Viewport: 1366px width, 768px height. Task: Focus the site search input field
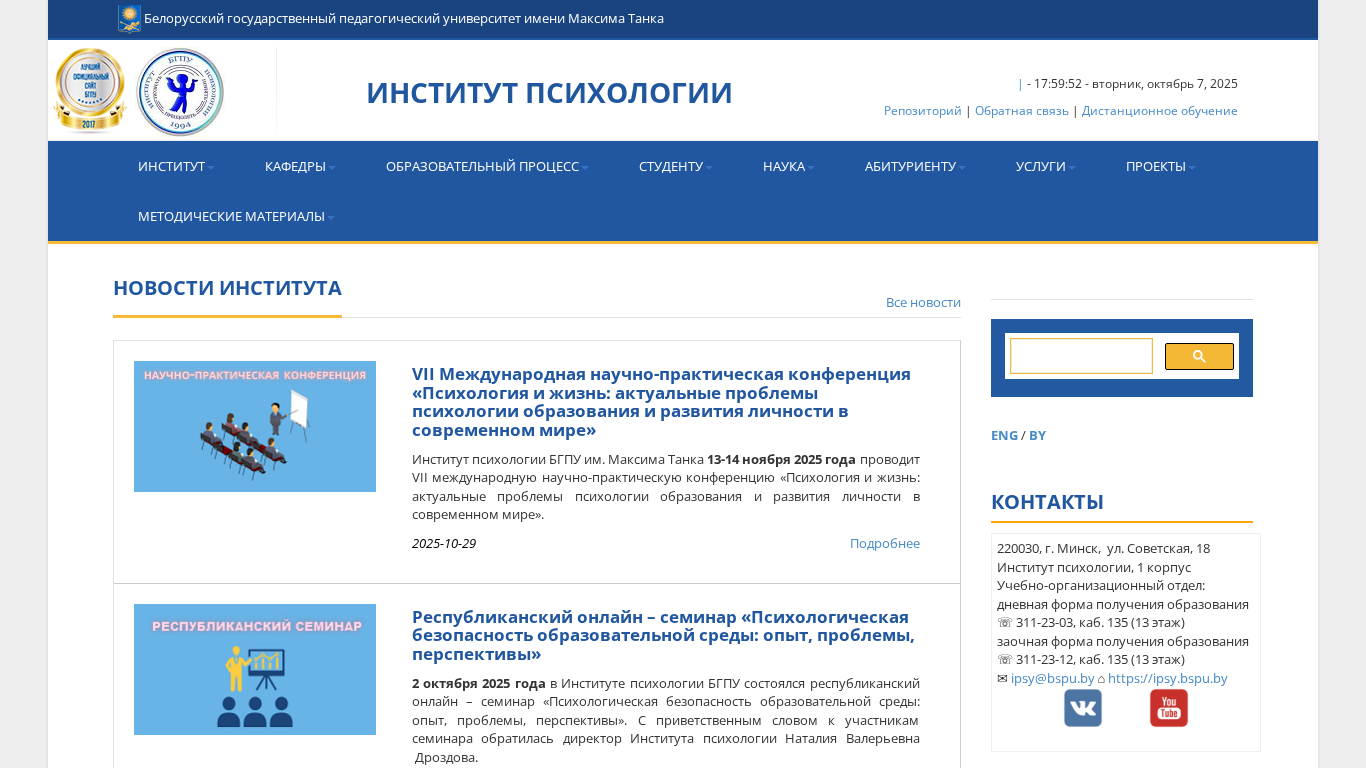[x=1081, y=356]
